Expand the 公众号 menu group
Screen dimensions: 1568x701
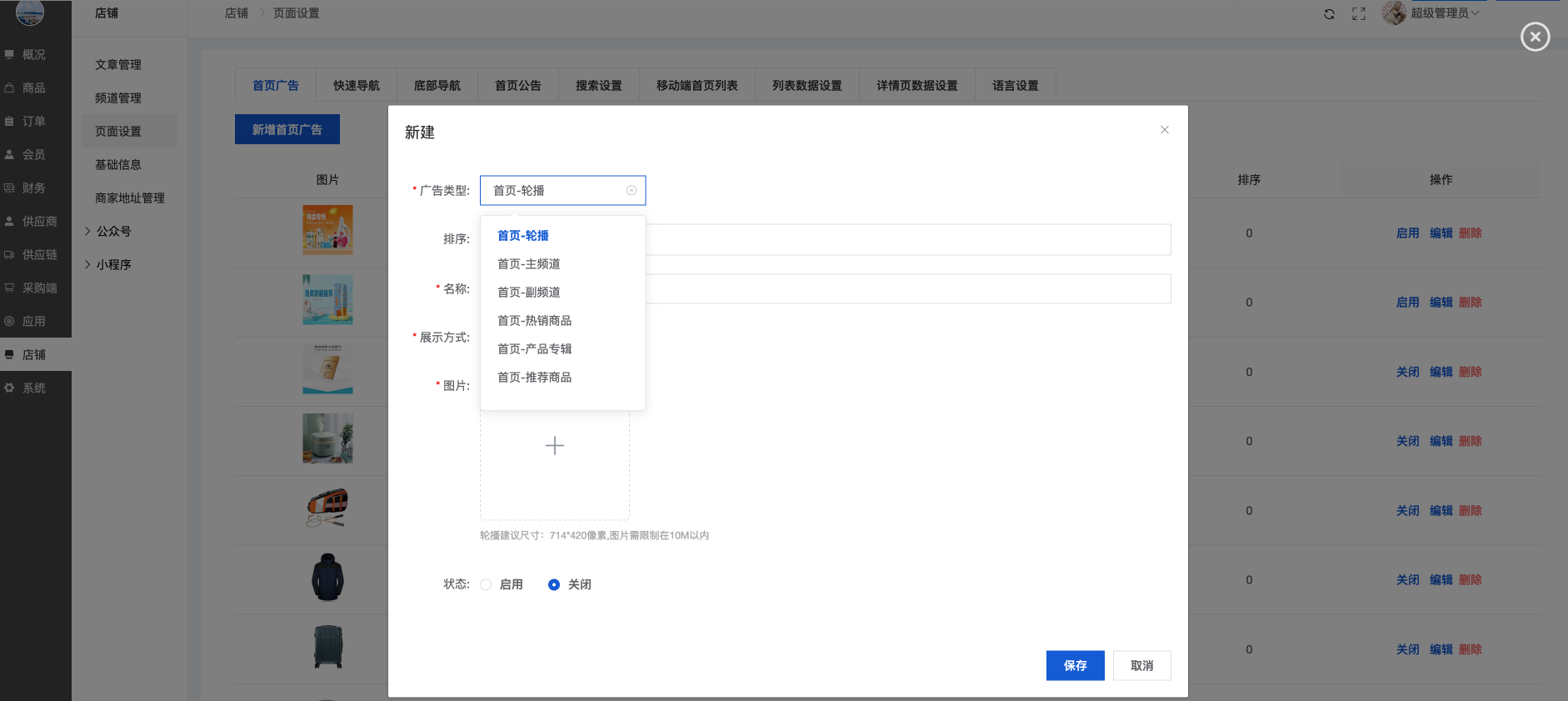(x=112, y=232)
